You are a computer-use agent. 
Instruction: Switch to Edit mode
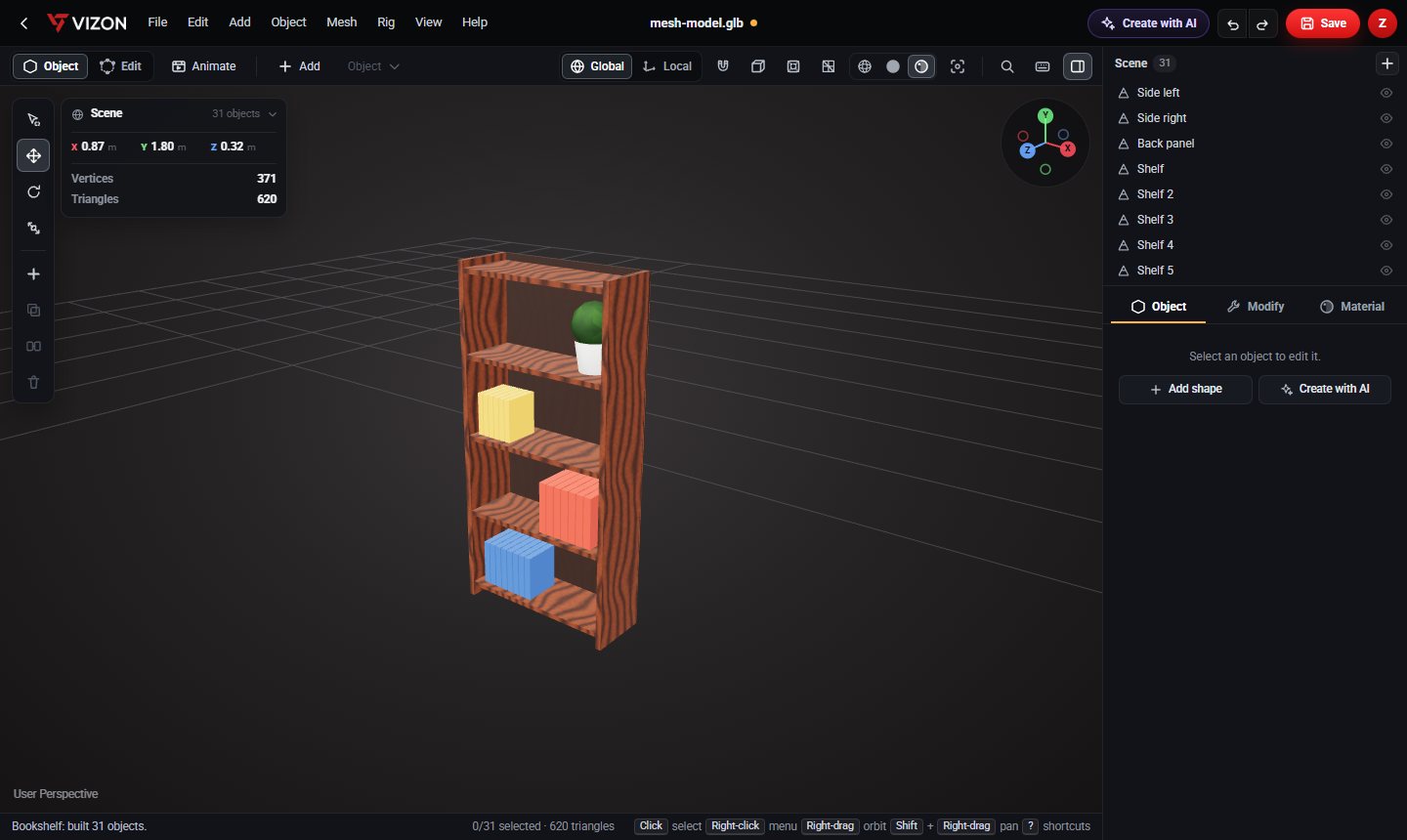(121, 66)
